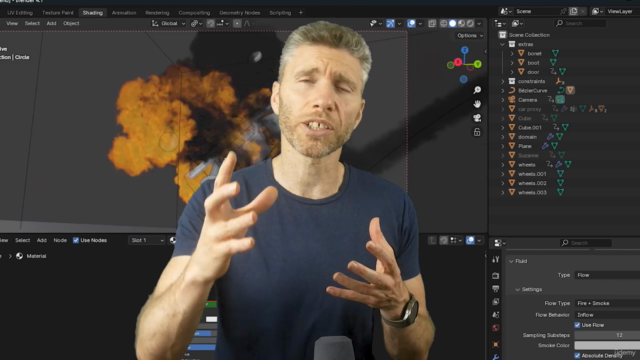Toggle X-ray mode icon

pyautogui.click(x=432, y=23)
